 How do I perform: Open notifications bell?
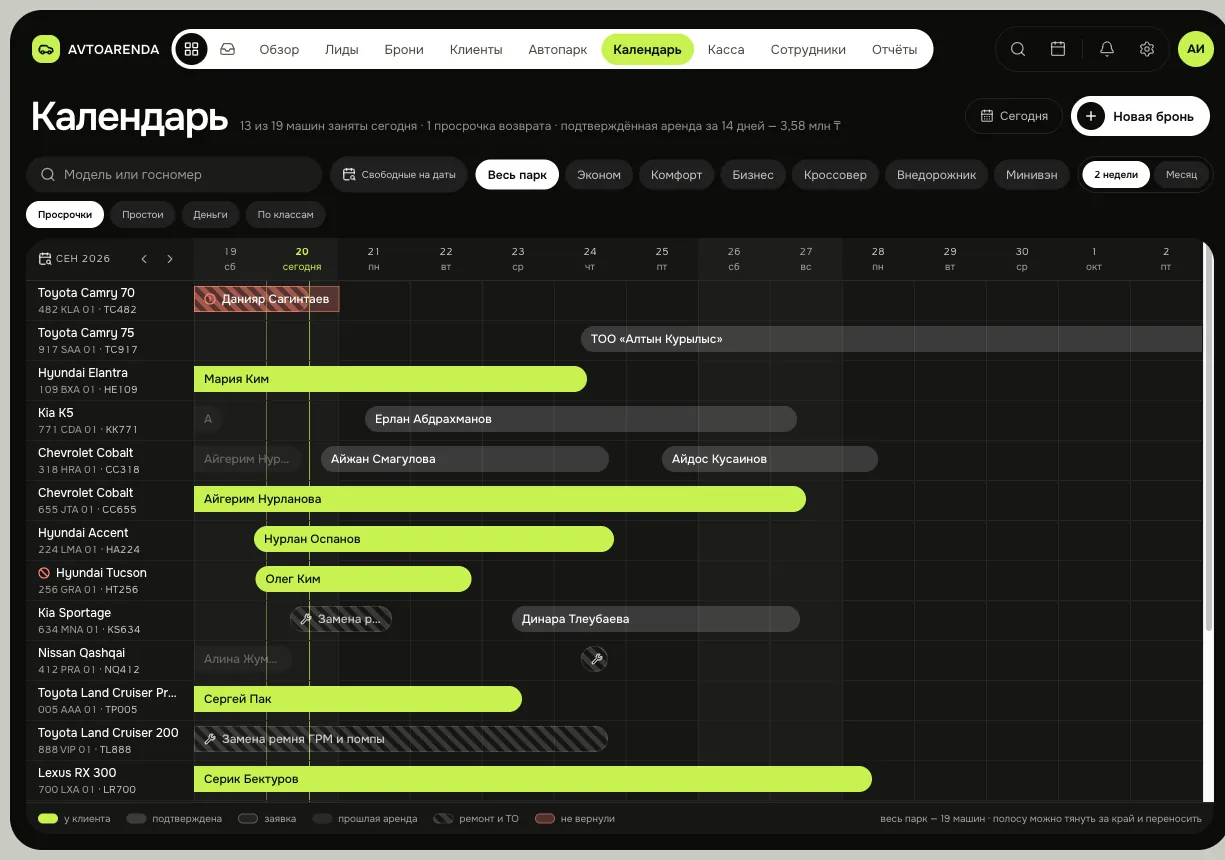1107,49
